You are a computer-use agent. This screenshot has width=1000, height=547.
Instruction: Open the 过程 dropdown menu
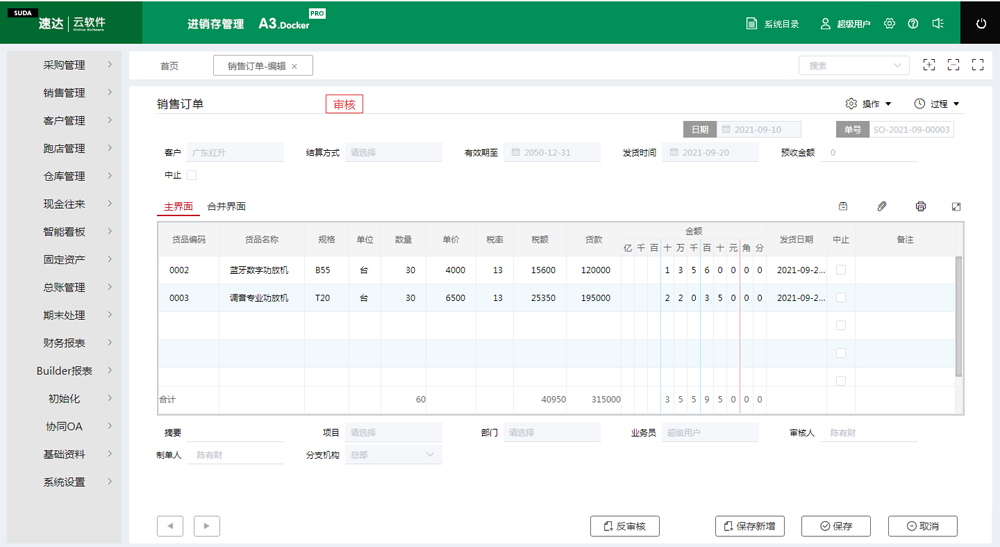click(x=937, y=104)
